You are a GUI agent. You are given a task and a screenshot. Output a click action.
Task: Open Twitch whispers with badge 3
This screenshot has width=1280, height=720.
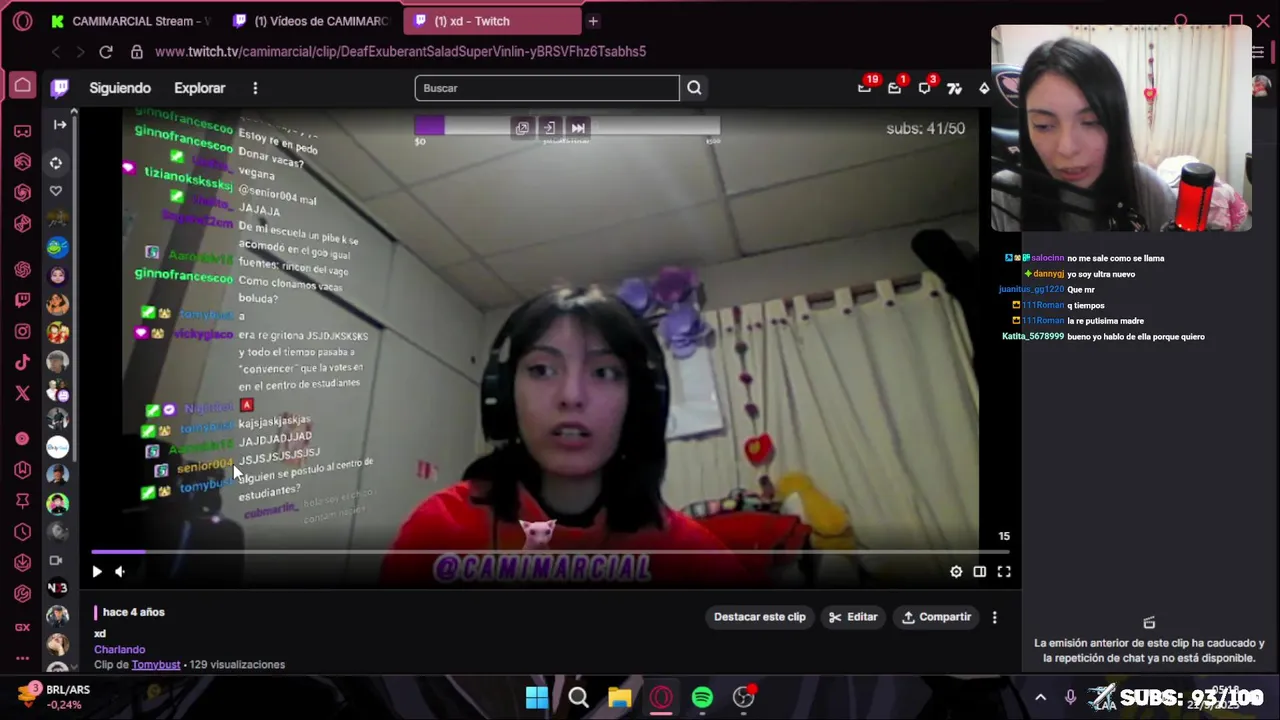[925, 88]
